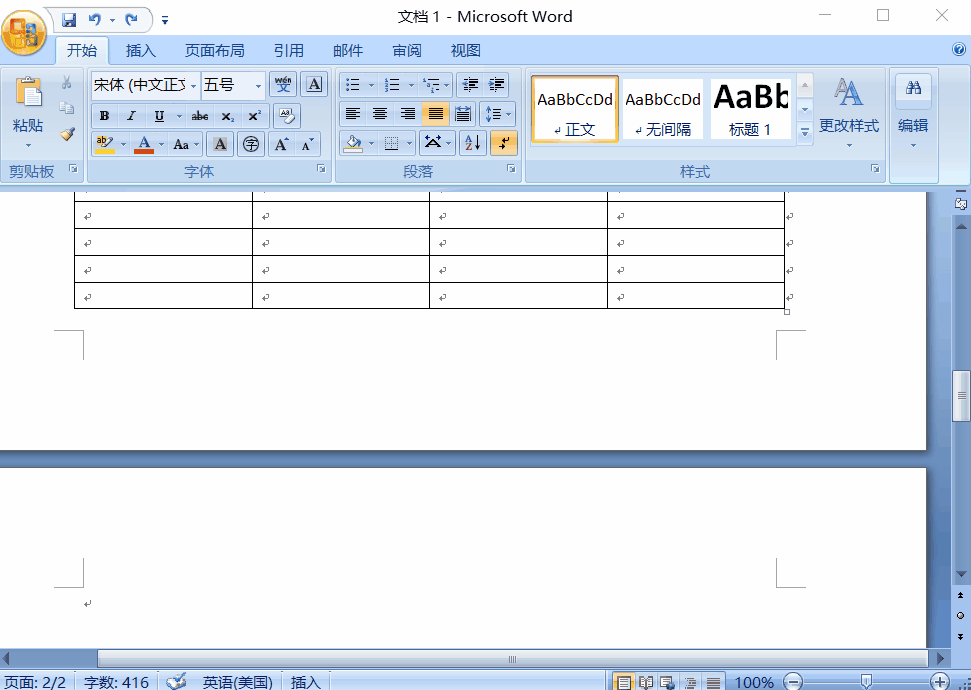Toggle show/hide paragraph marks
The width and height of the screenshot is (971, 690).
[504, 143]
